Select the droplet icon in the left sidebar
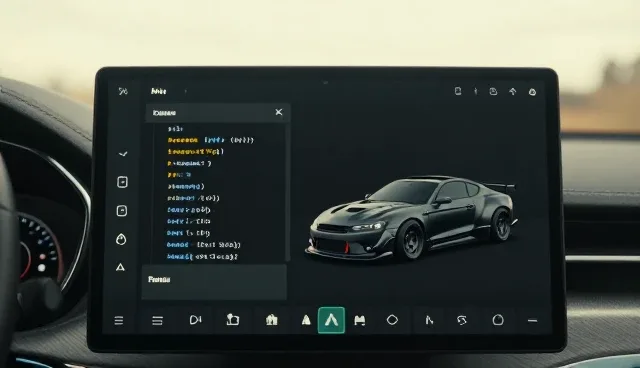 point(121,239)
